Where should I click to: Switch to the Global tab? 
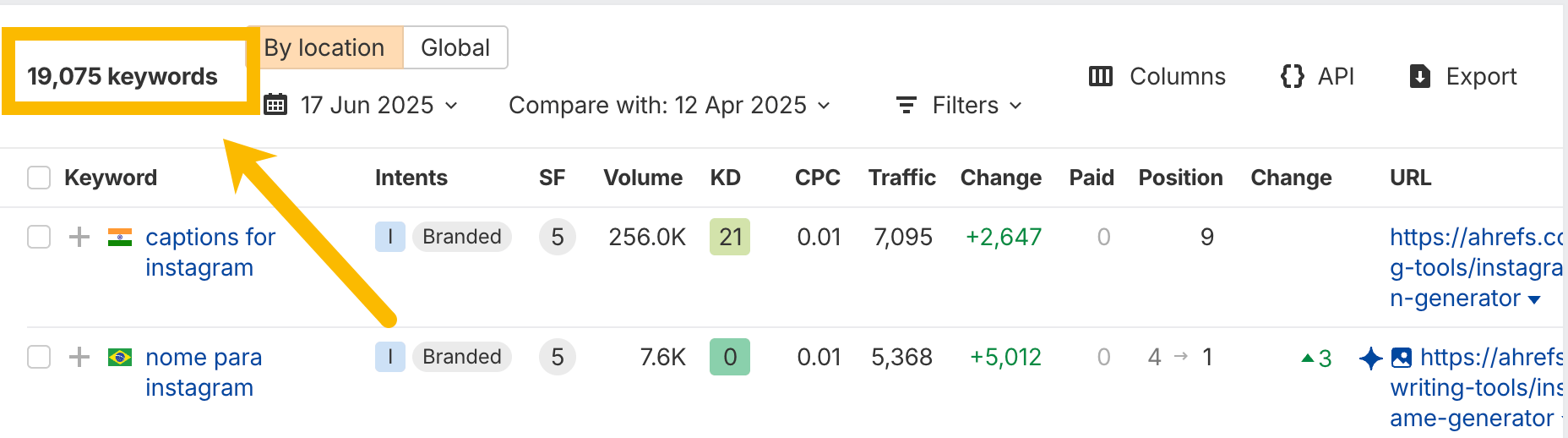click(455, 48)
